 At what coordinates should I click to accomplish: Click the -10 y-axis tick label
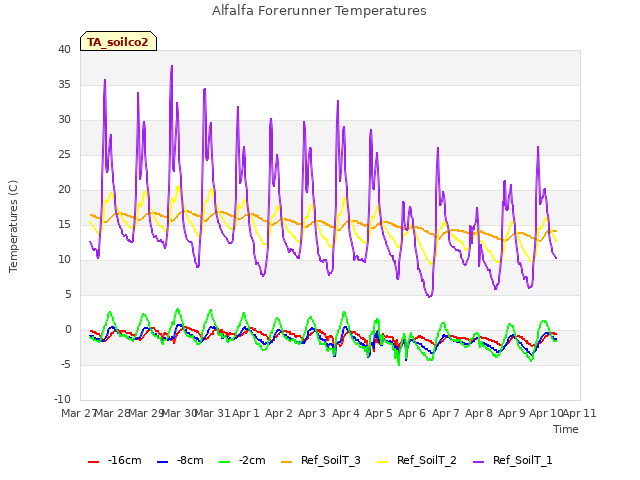(x=62, y=400)
